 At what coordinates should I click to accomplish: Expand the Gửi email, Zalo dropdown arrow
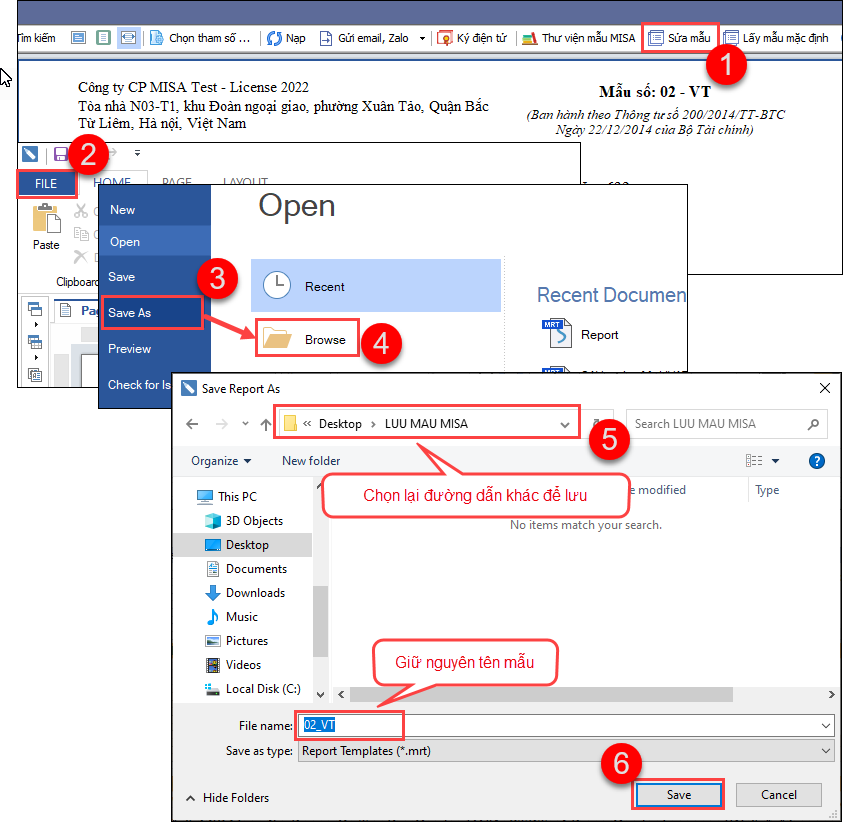click(422, 38)
